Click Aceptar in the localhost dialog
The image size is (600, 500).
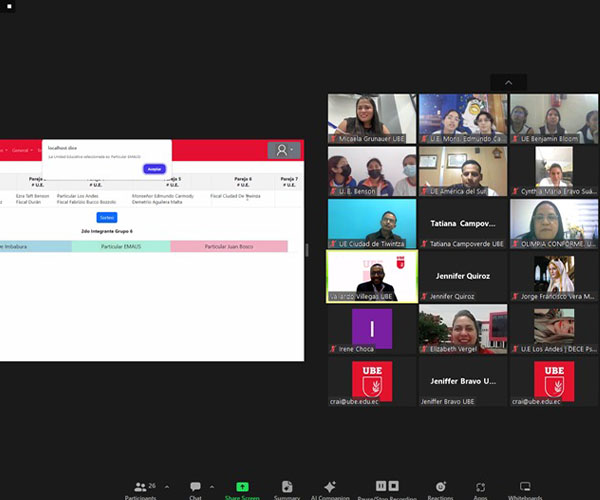point(154,169)
